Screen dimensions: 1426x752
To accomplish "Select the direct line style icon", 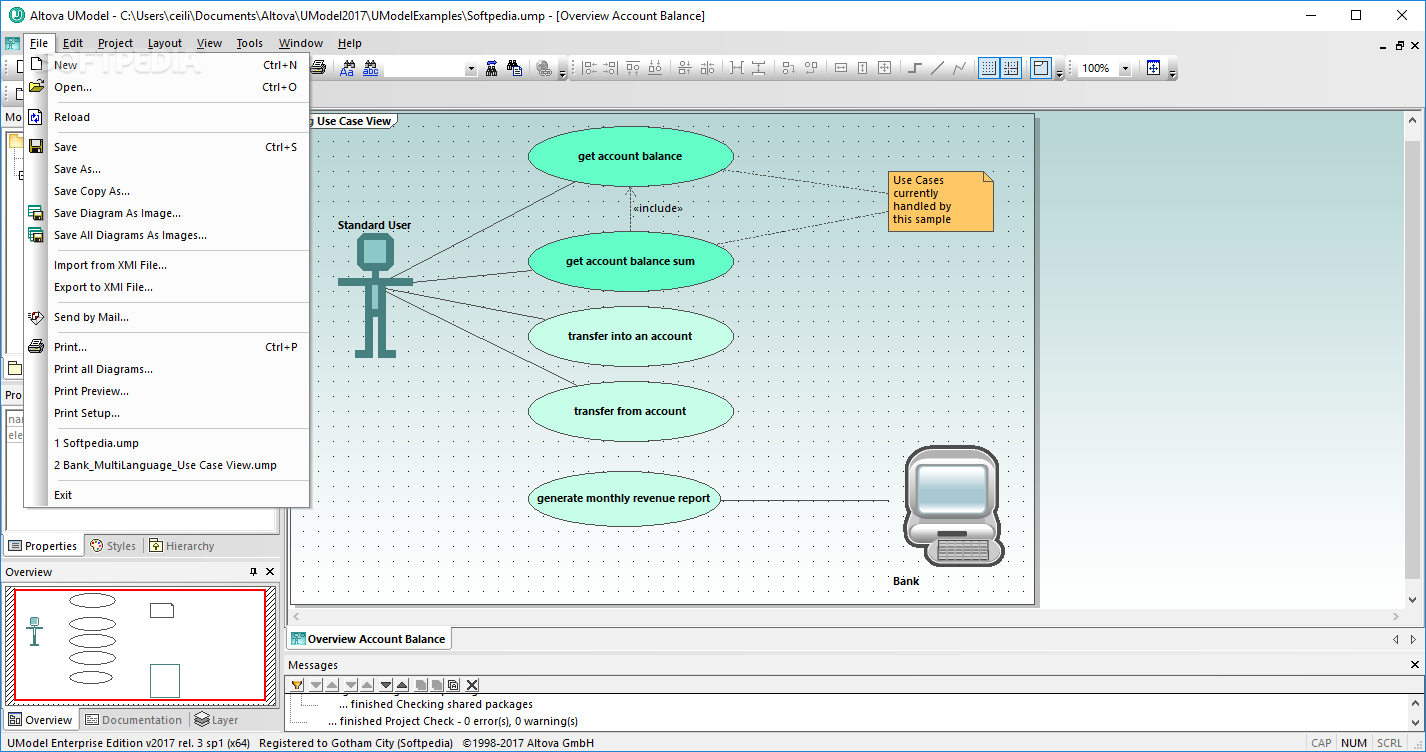I will pos(937,68).
